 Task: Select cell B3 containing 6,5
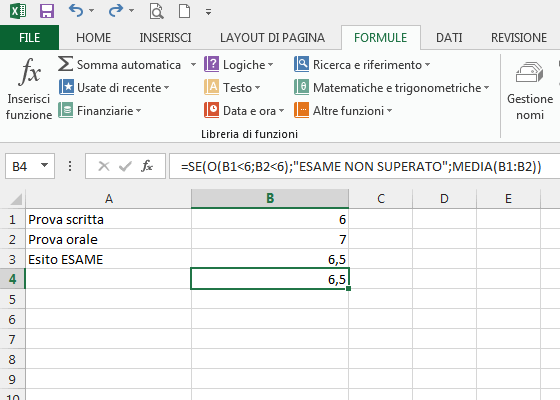[270, 259]
